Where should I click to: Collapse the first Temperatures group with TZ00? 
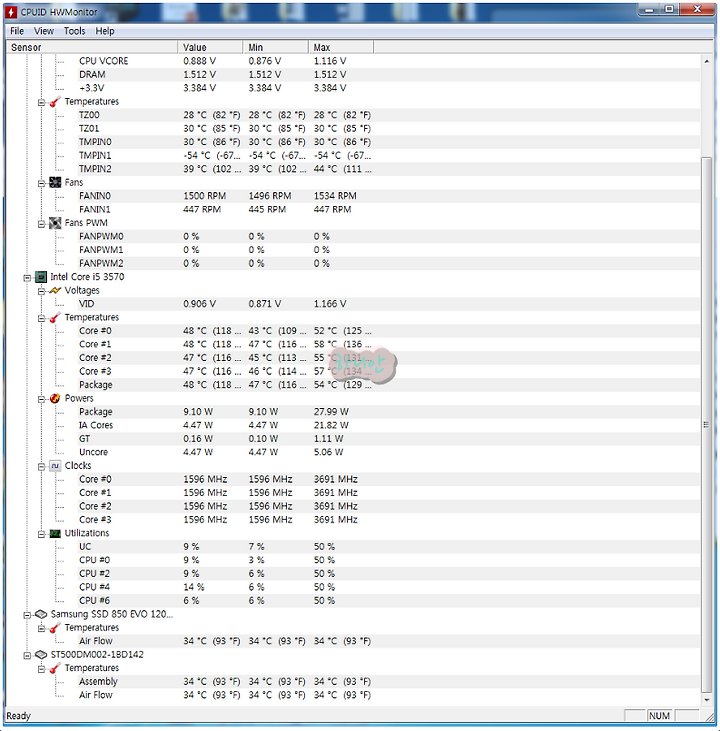(42, 103)
